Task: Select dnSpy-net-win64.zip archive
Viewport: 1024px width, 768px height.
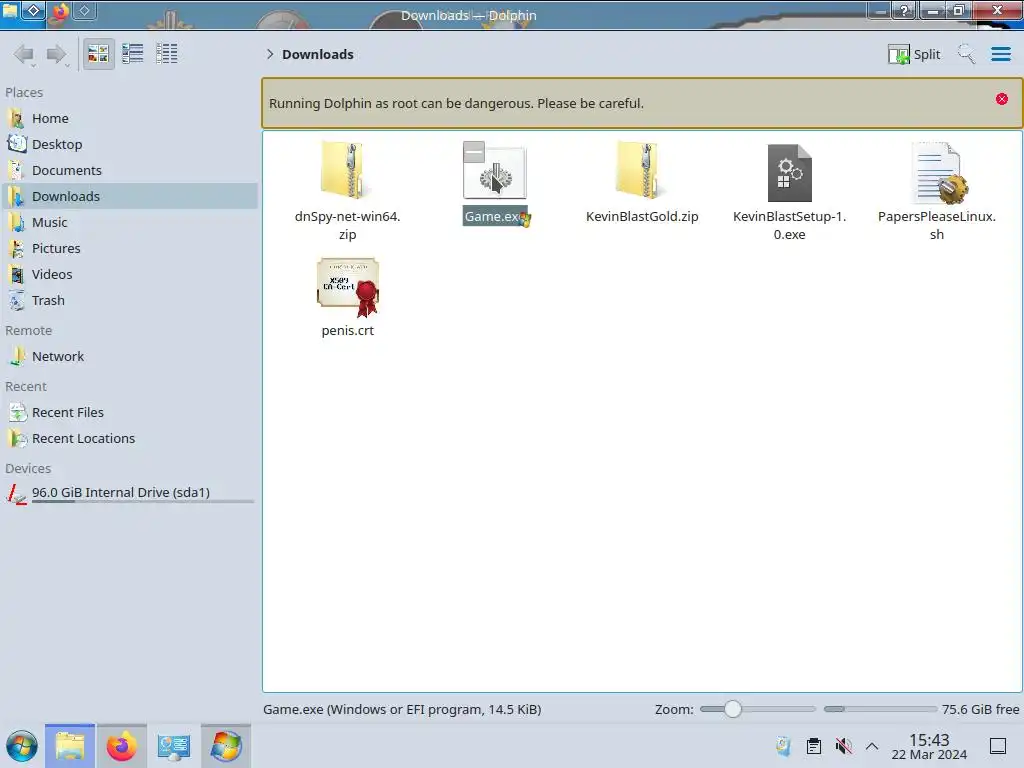Action: click(347, 191)
